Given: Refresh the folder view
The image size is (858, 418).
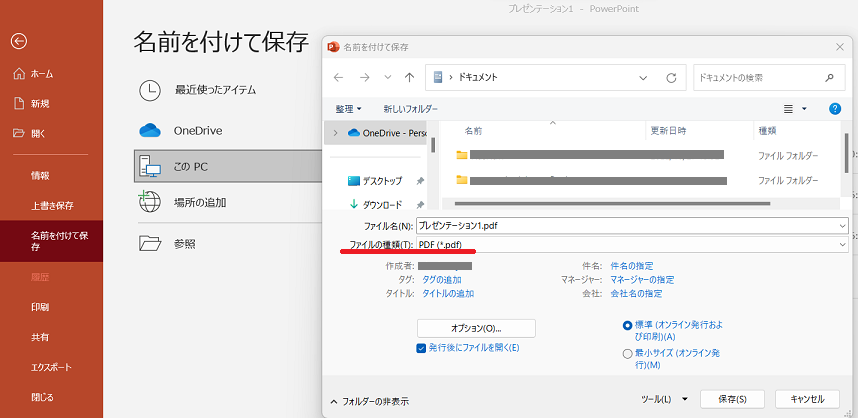Looking at the screenshot, I should pos(671,78).
